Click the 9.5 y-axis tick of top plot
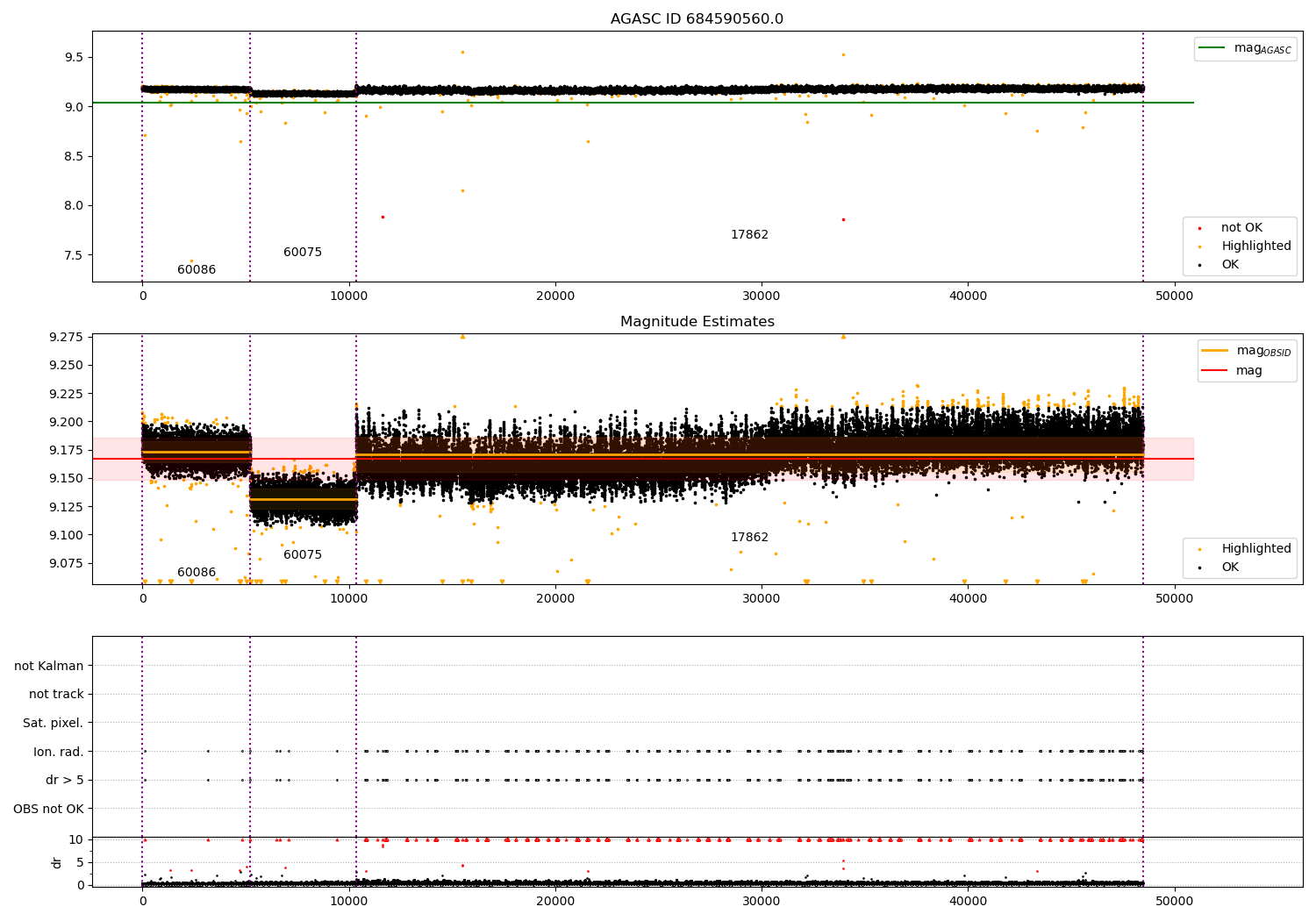The image size is (1316, 921). (74, 57)
